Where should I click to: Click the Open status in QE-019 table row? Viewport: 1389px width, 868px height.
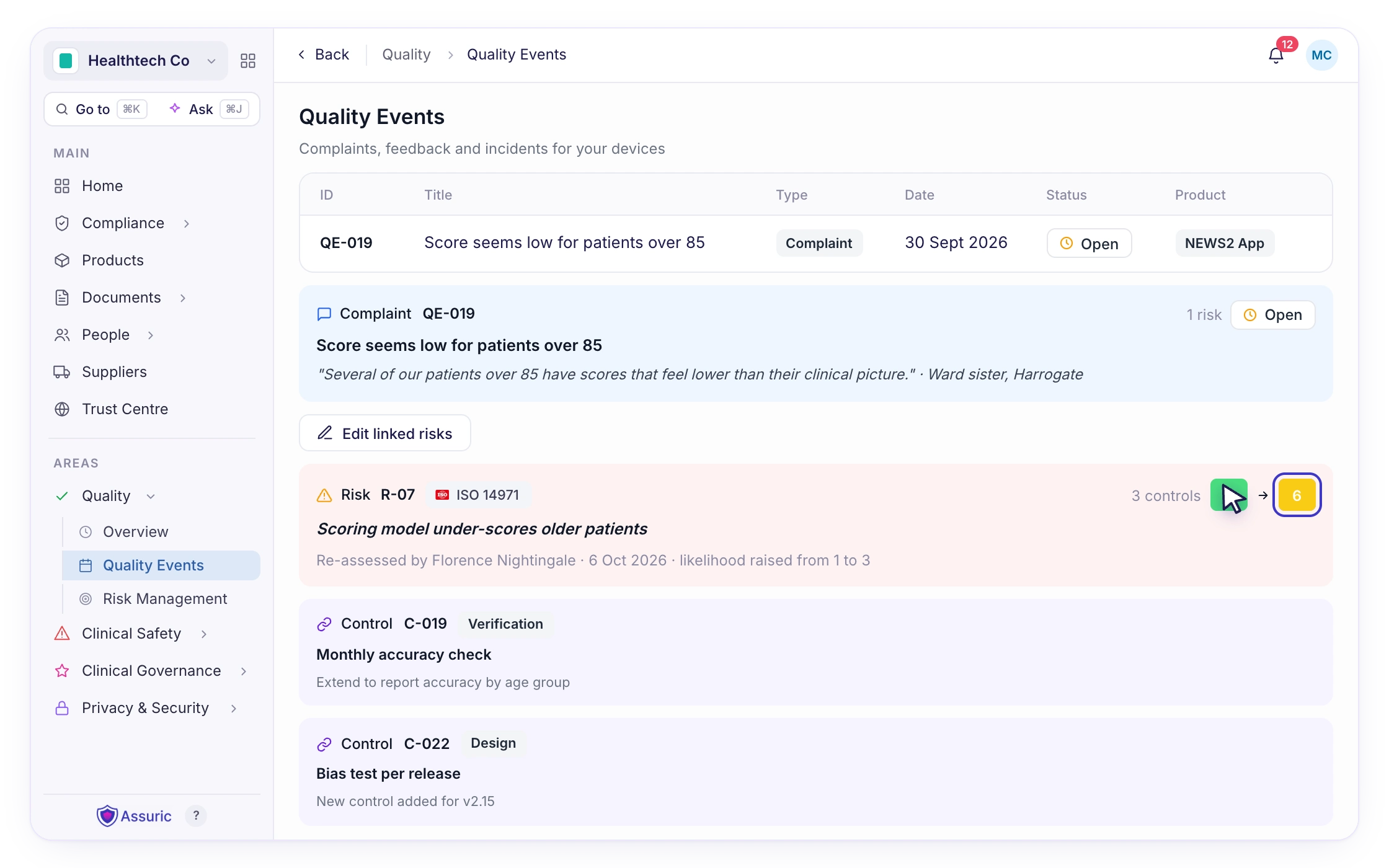[x=1089, y=243]
